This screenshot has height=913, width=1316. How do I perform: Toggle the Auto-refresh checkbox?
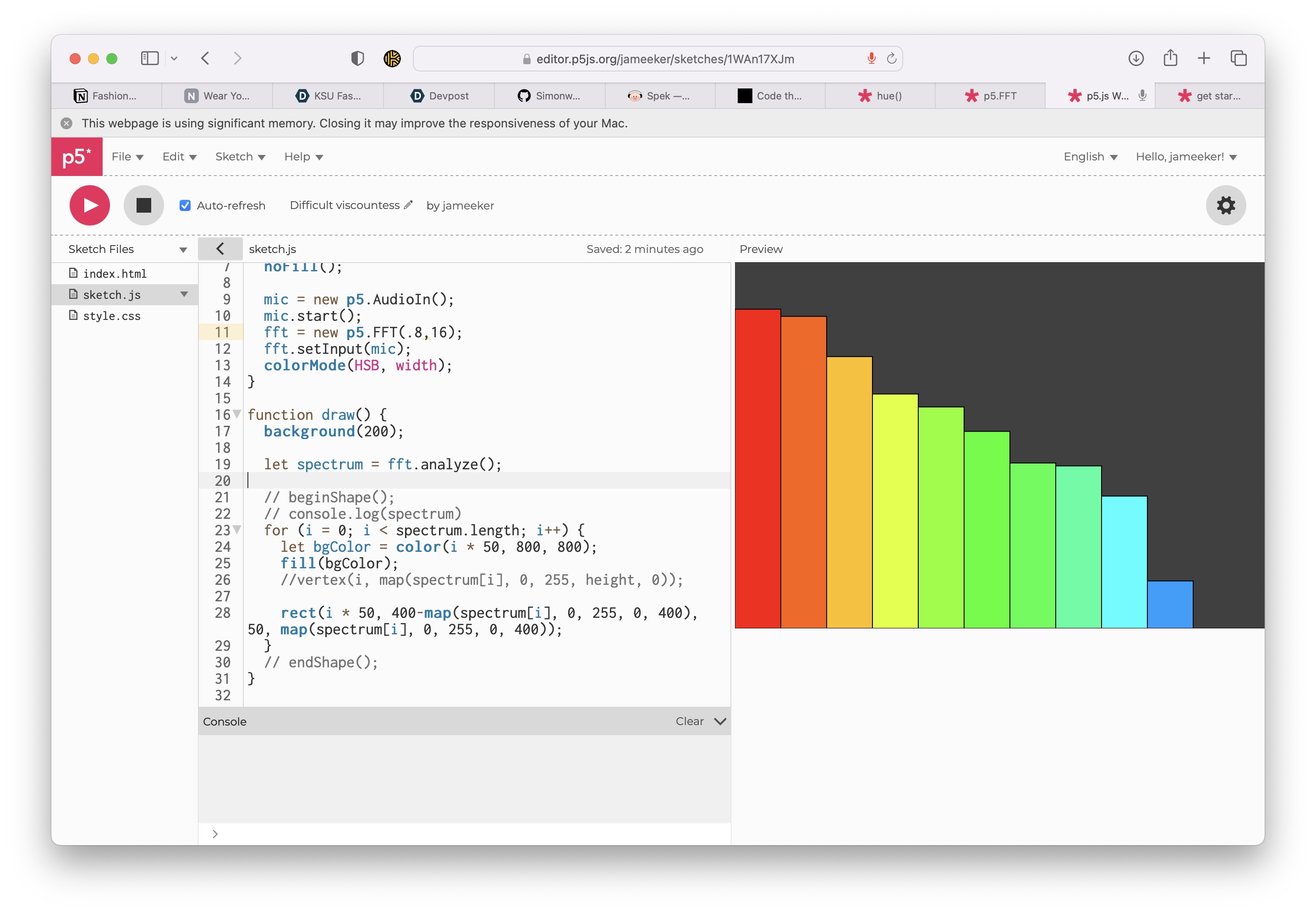pos(185,205)
